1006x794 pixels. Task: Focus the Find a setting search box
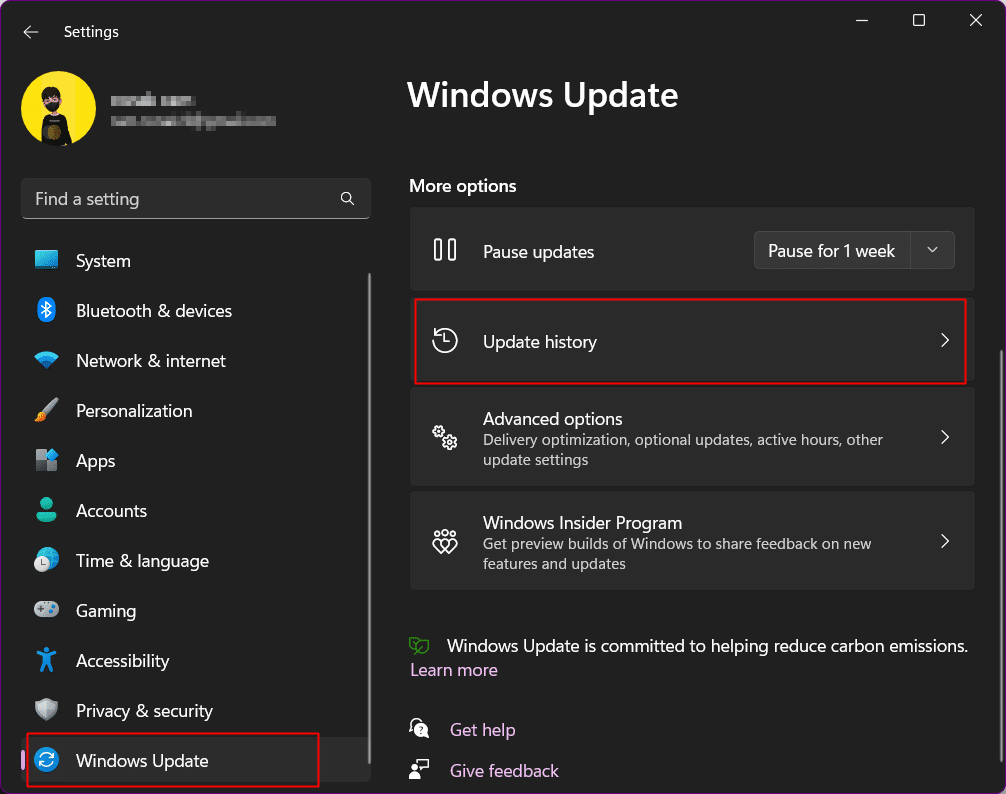click(196, 199)
